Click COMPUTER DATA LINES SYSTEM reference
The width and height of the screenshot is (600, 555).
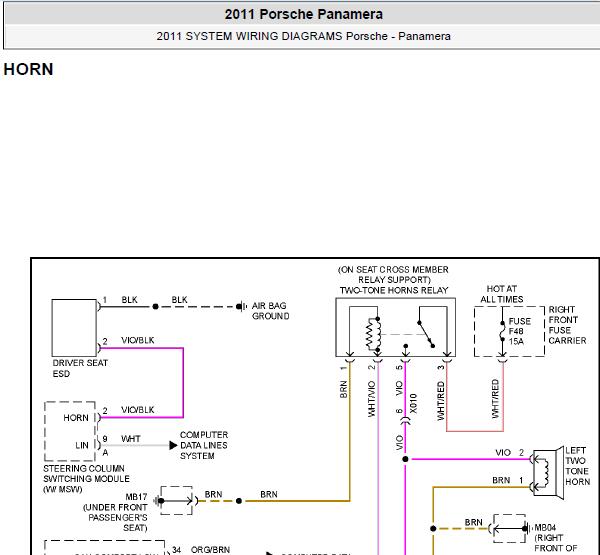pyautogui.click(x=204, y=446)
